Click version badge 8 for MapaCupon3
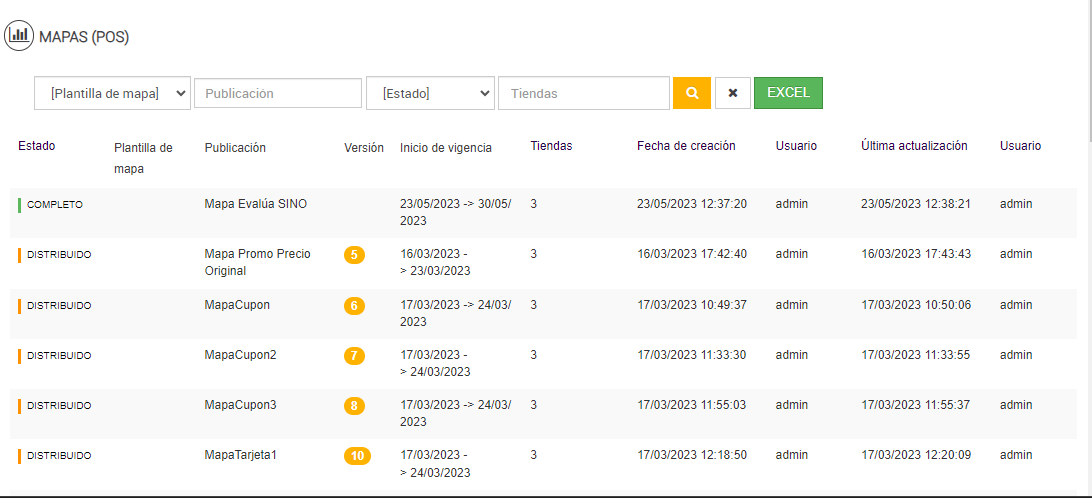1092x498 pixels. tap(354, 406)
